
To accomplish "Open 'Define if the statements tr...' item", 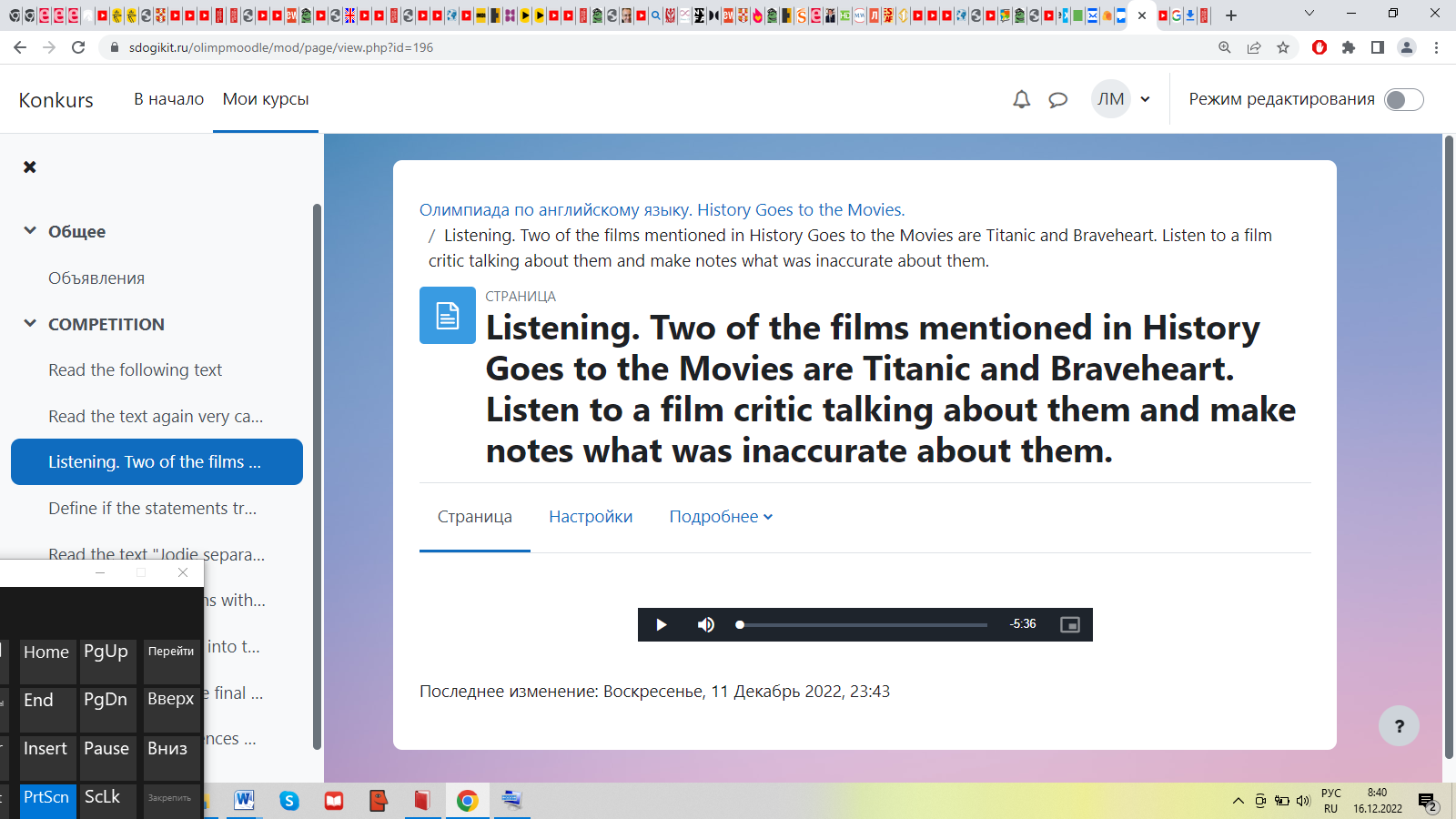I will pyautogui.click(x=153, y=509).
